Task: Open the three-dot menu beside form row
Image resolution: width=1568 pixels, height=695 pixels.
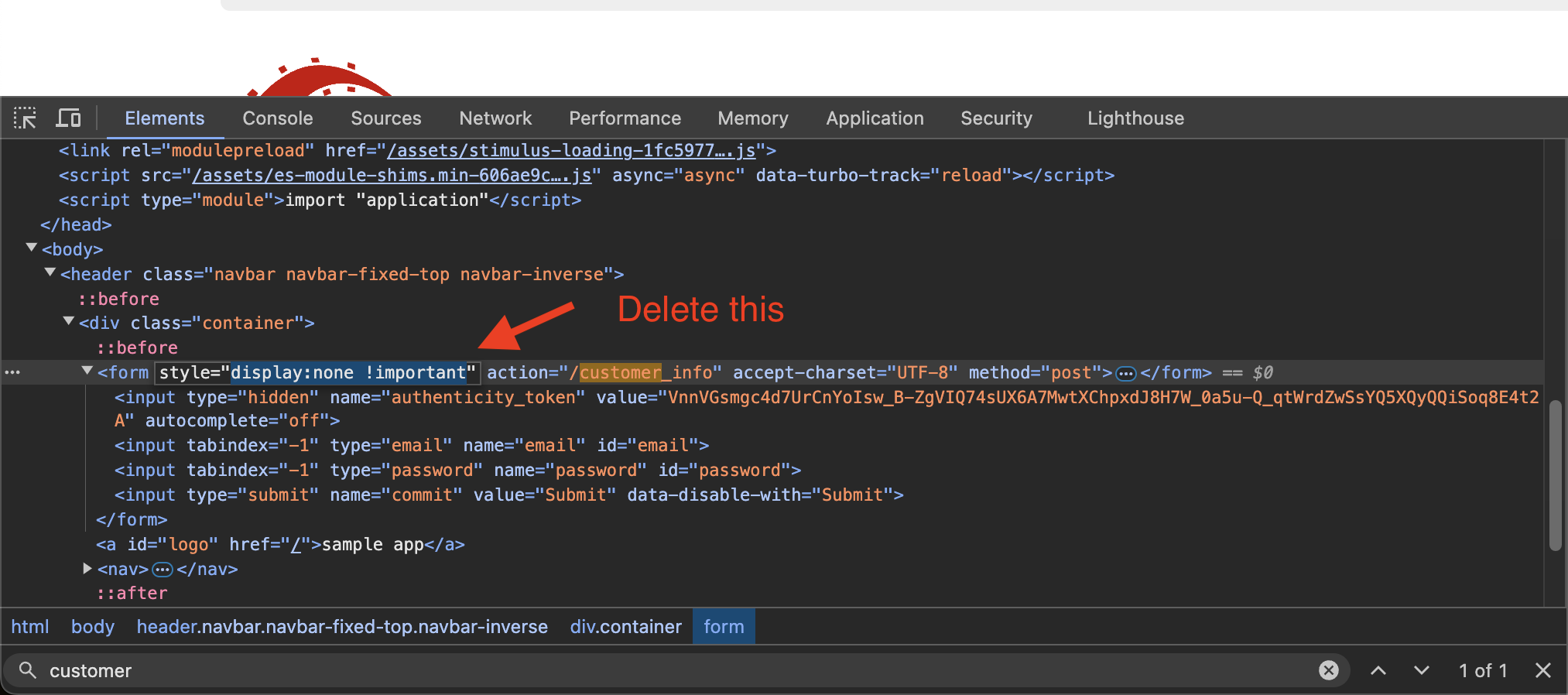Action: [12, 372]
